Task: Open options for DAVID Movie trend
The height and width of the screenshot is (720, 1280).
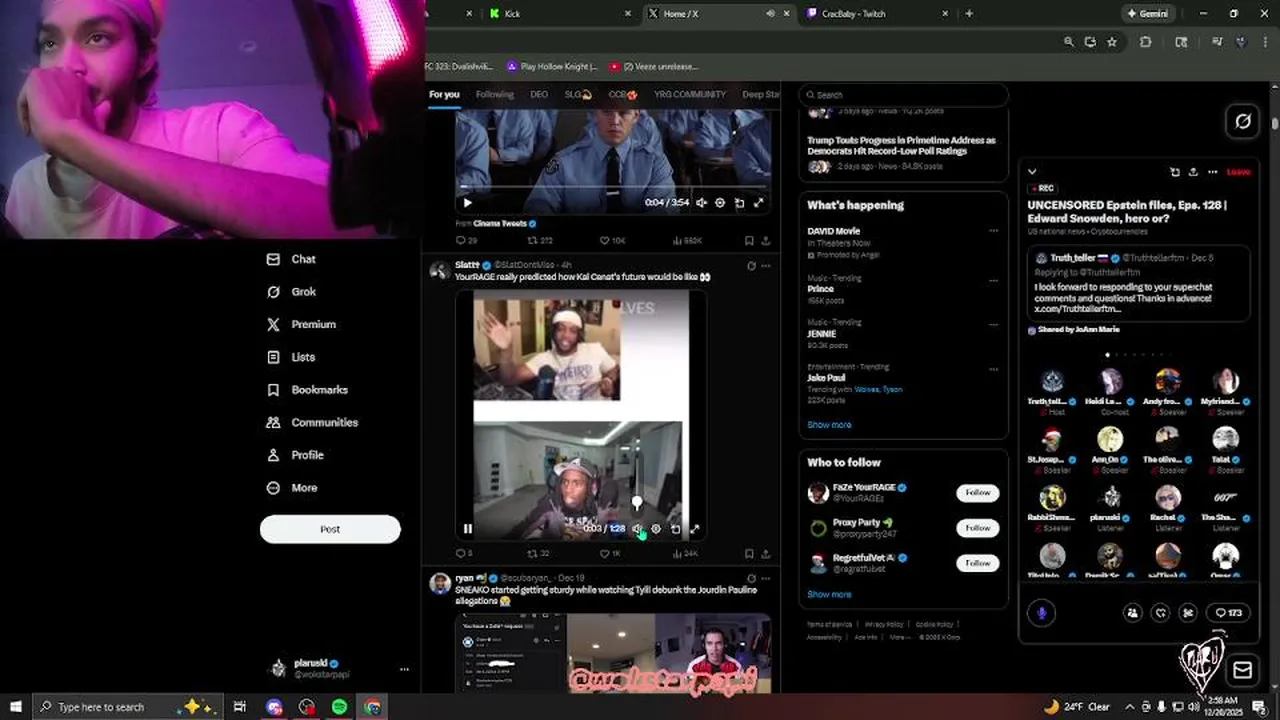Action: 993,231
